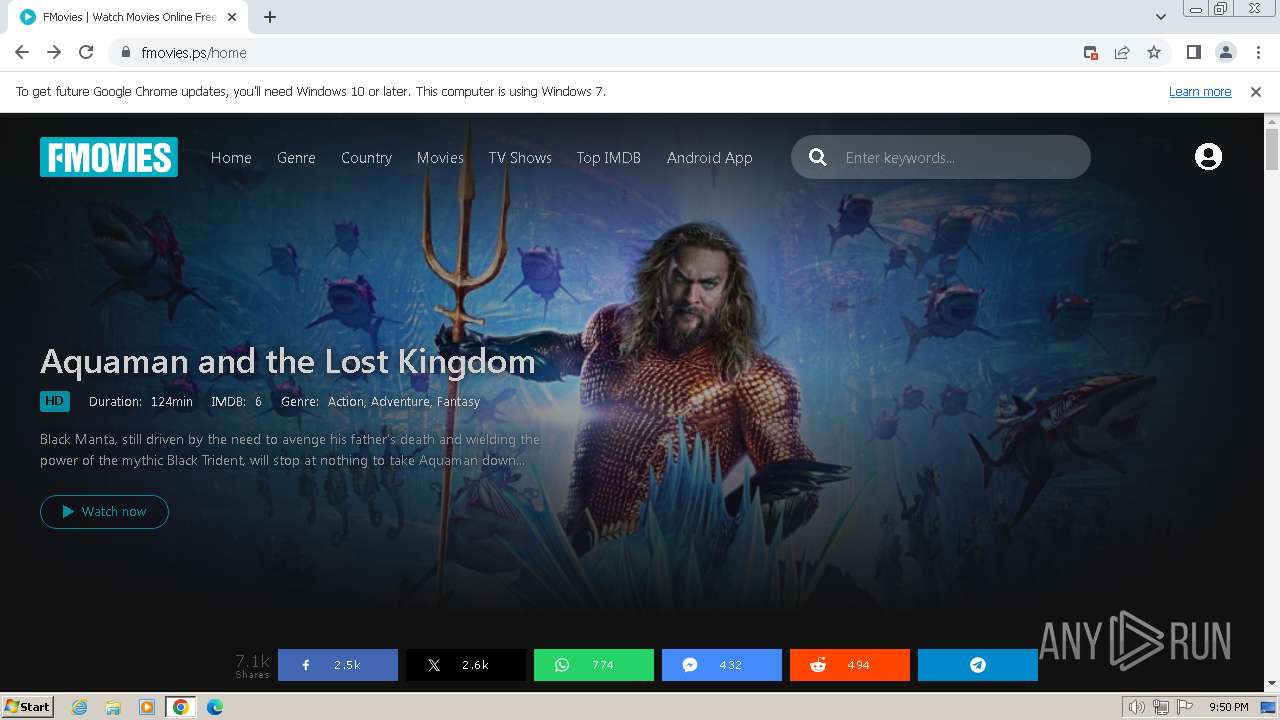Open the tab search dropdown arrow
This screenshot has height=720, width=1280.
coord(1161,17)
